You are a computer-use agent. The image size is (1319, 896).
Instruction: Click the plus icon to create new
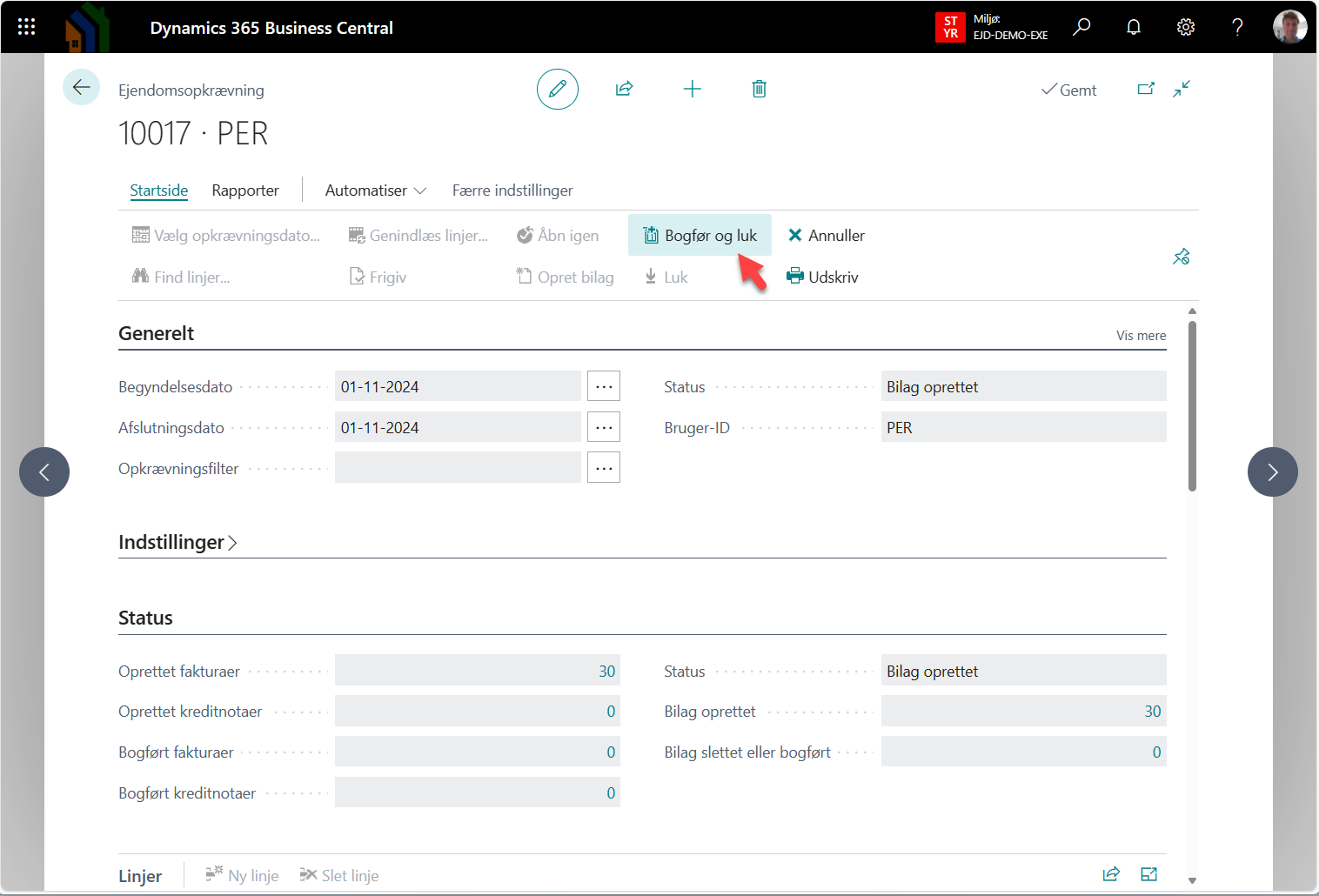click(x=693, y=89)
